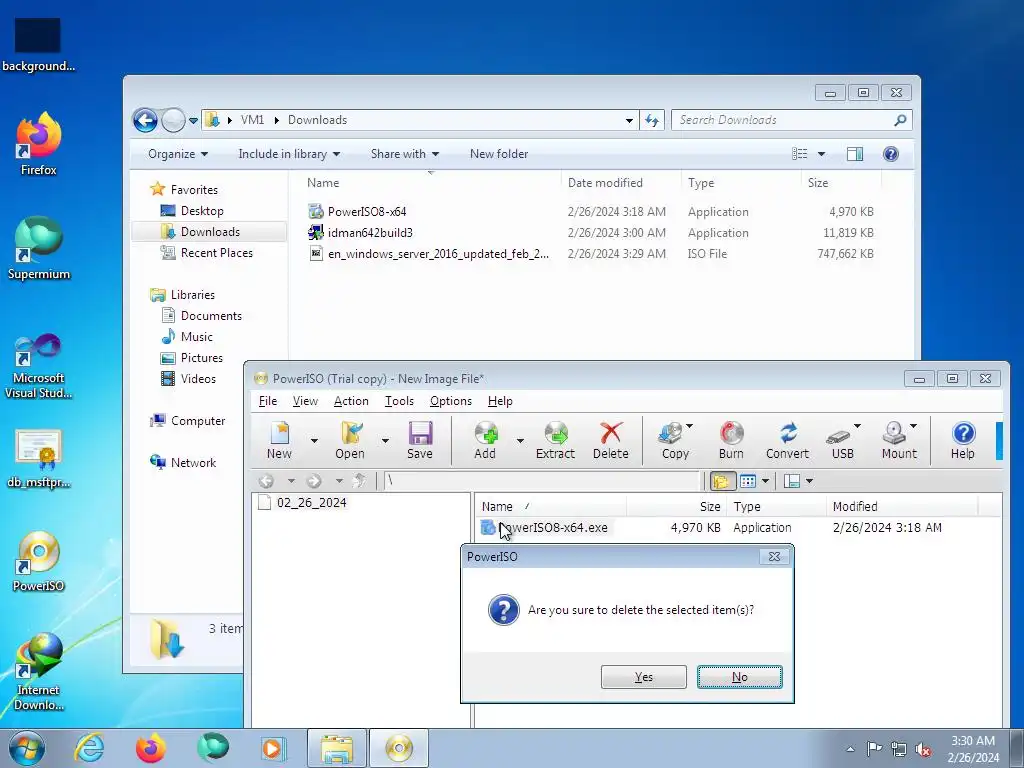Open the view mode dropdown arrow in PowerISO
This screenshot has height=768, width=1024.
[x=765, y=481]
